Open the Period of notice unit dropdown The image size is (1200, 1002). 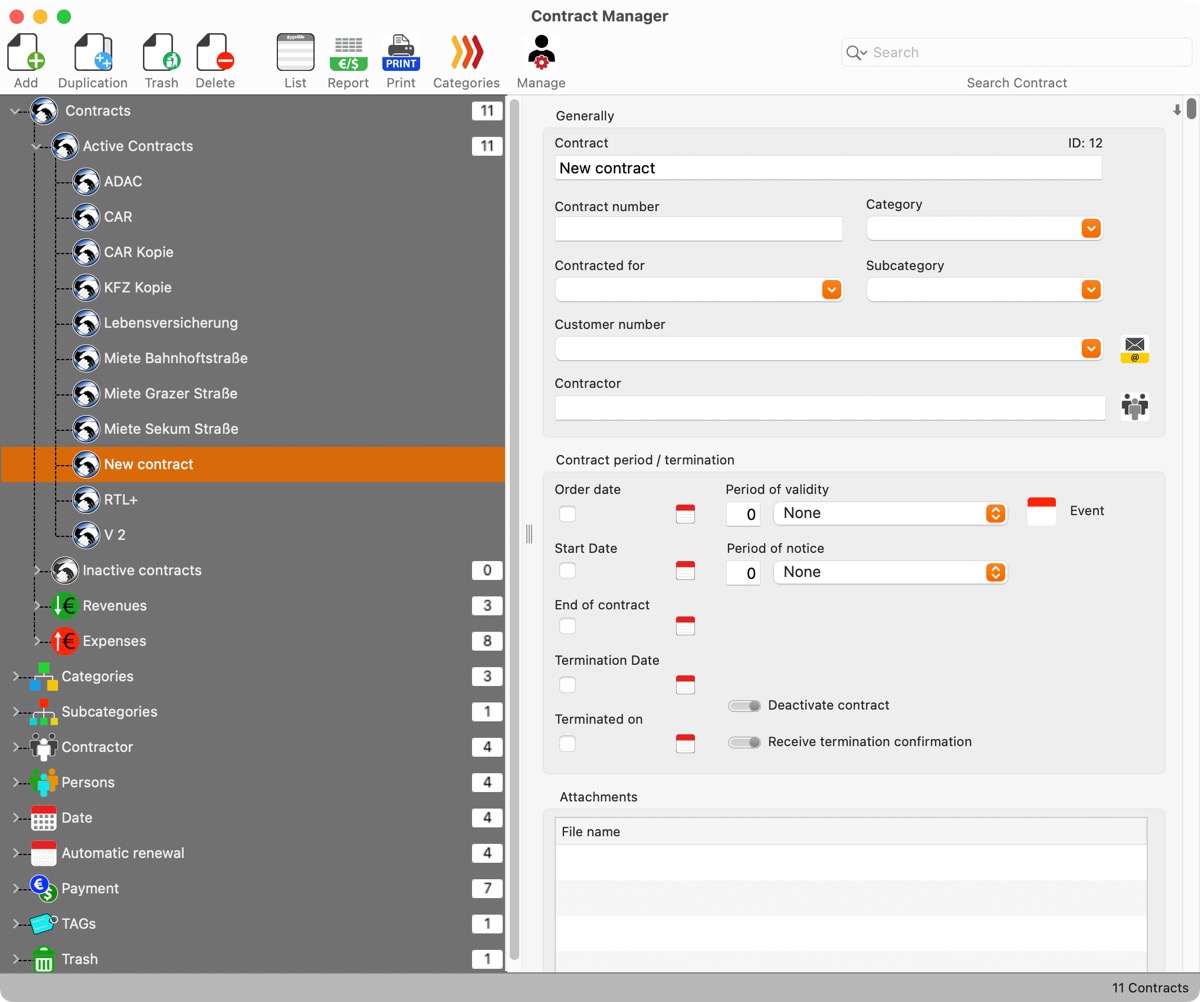890,572
